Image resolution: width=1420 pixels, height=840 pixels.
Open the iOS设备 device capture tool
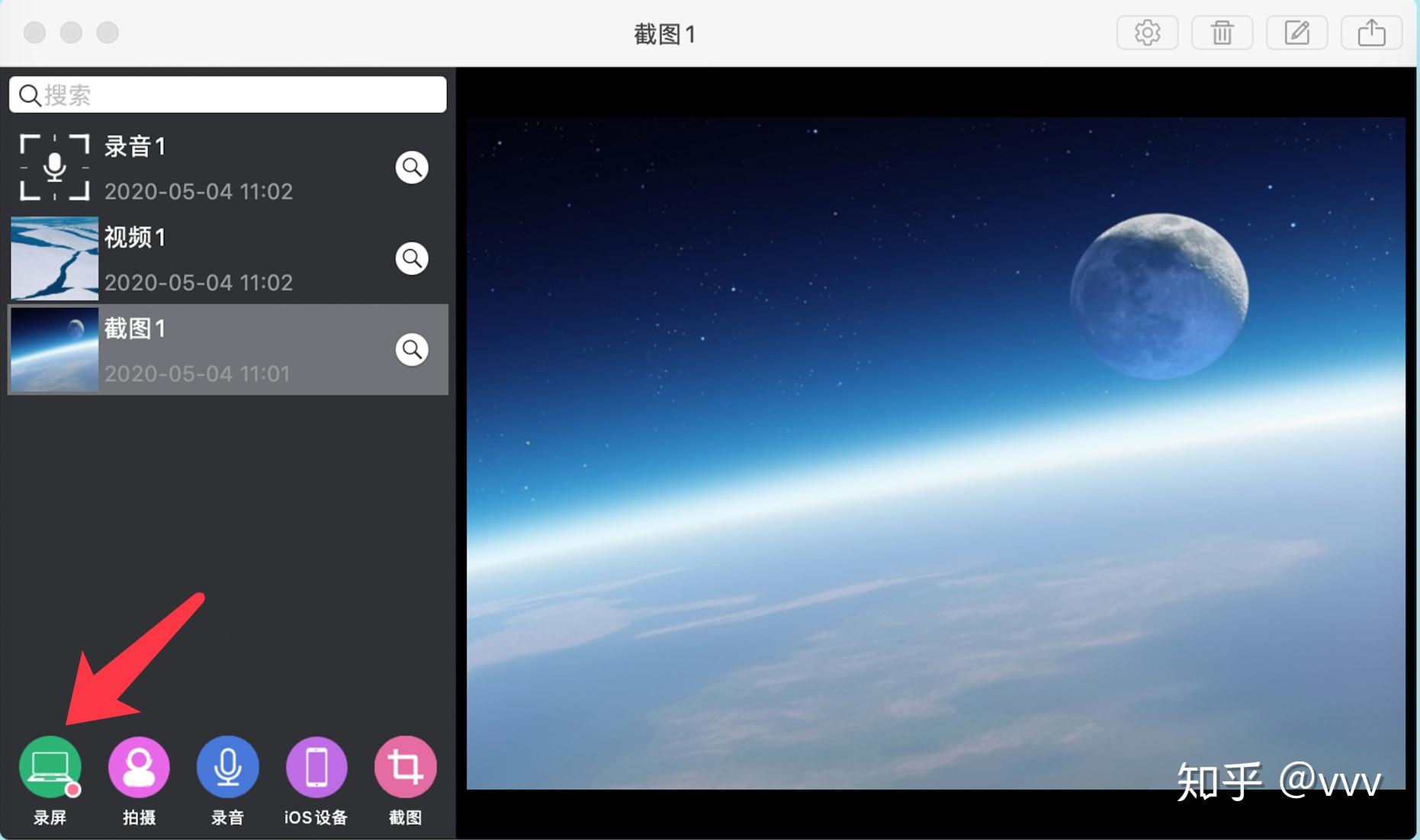click(316, 768)
